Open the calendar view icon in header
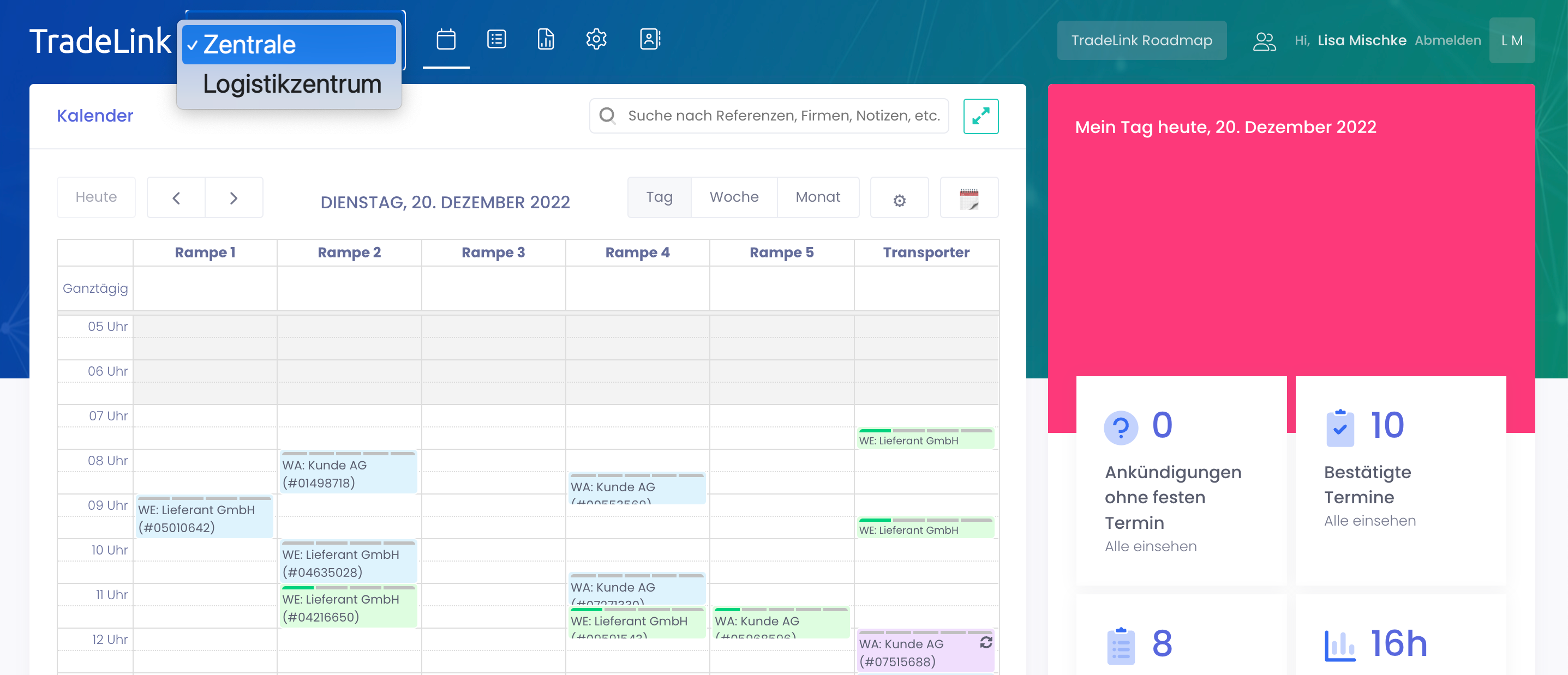 click(x=446, y=40)
